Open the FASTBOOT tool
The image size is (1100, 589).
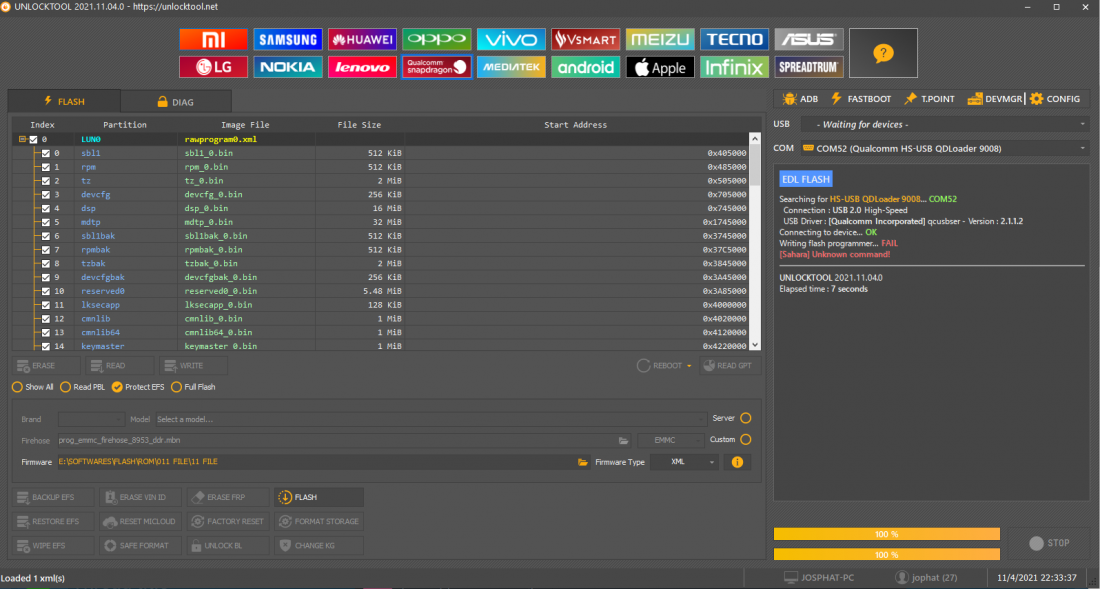click(x=861, y=99)
